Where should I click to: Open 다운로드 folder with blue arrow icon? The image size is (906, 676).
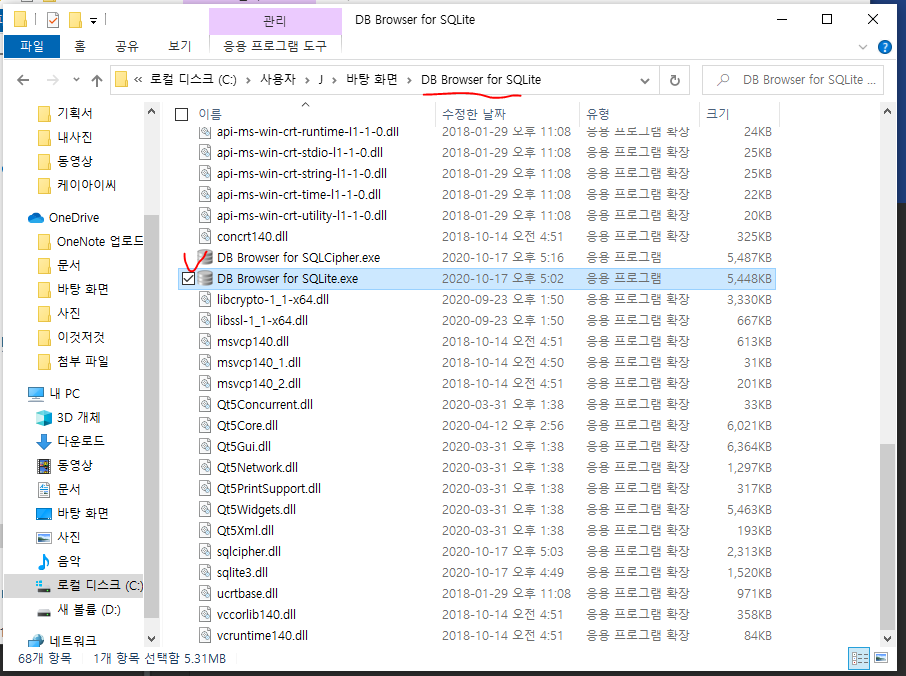pos(44,442)
